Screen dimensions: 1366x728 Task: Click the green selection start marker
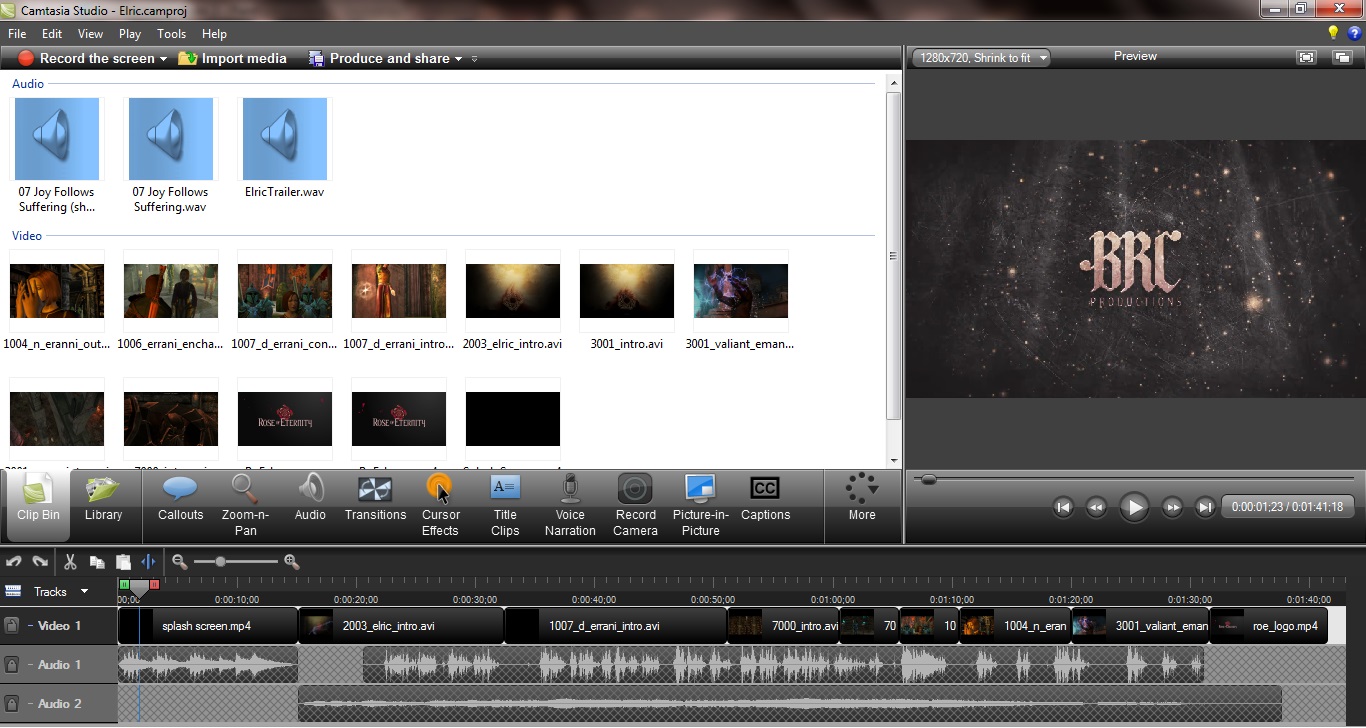124,584
